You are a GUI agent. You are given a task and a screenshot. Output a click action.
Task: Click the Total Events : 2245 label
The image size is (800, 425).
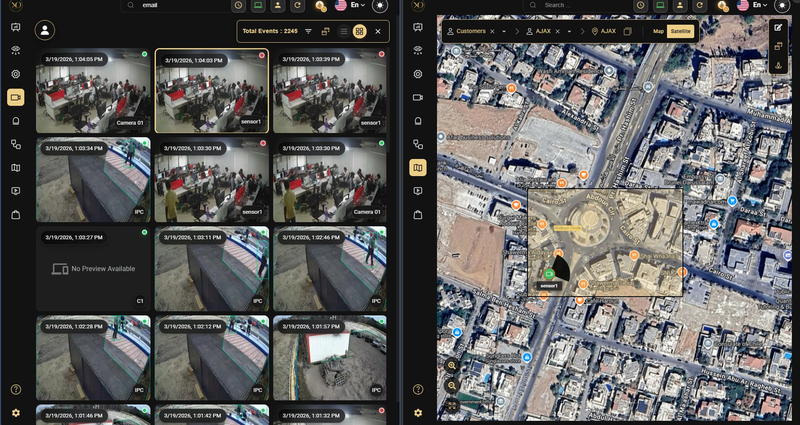point(270,31)
